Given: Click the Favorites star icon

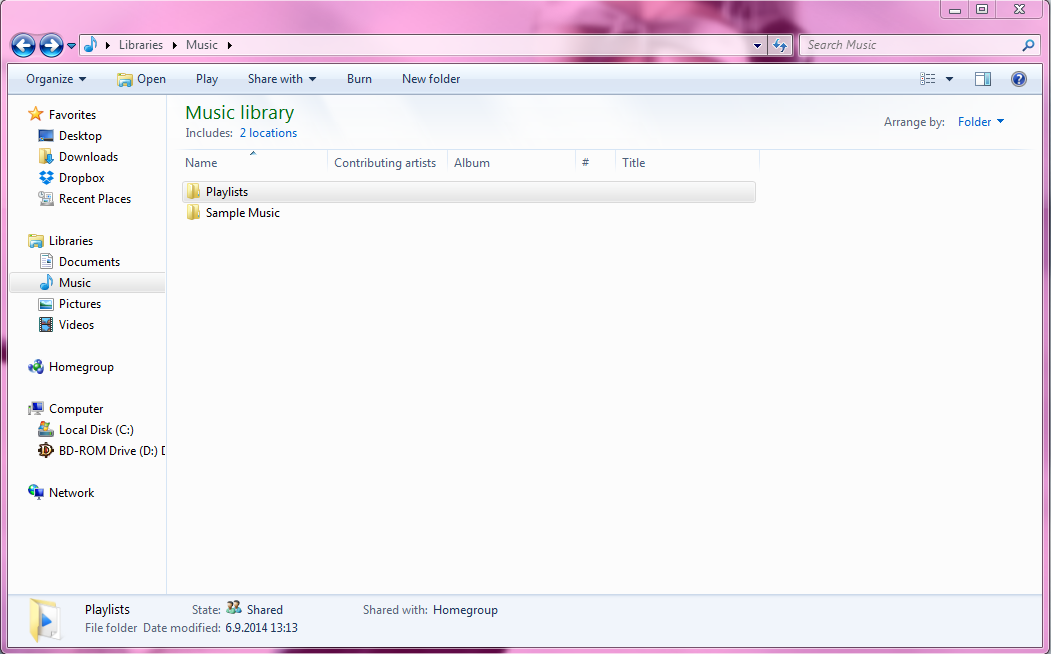Looking at the screenshot, I should pyautogui.click(x=36, y=114).
